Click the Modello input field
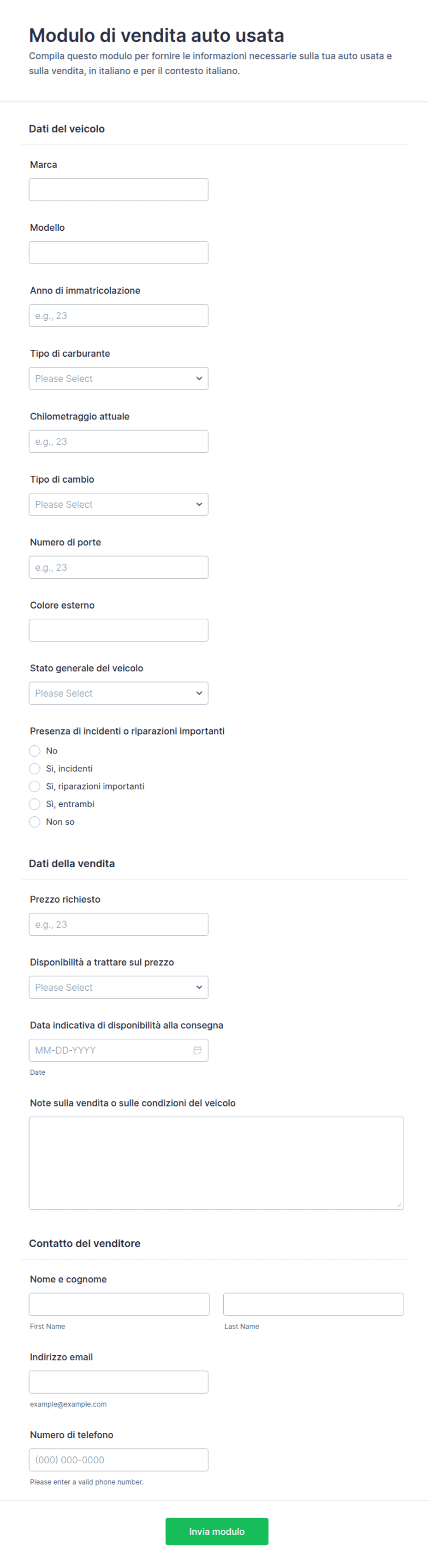429x1568 pixels. (x=119, y=252)
